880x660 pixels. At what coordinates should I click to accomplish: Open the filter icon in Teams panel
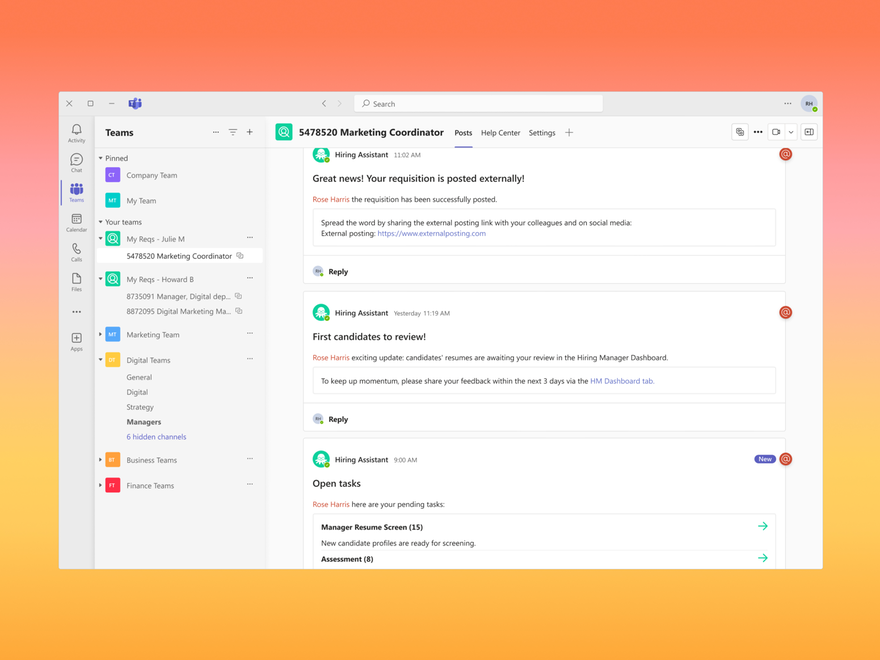[232, 131]
